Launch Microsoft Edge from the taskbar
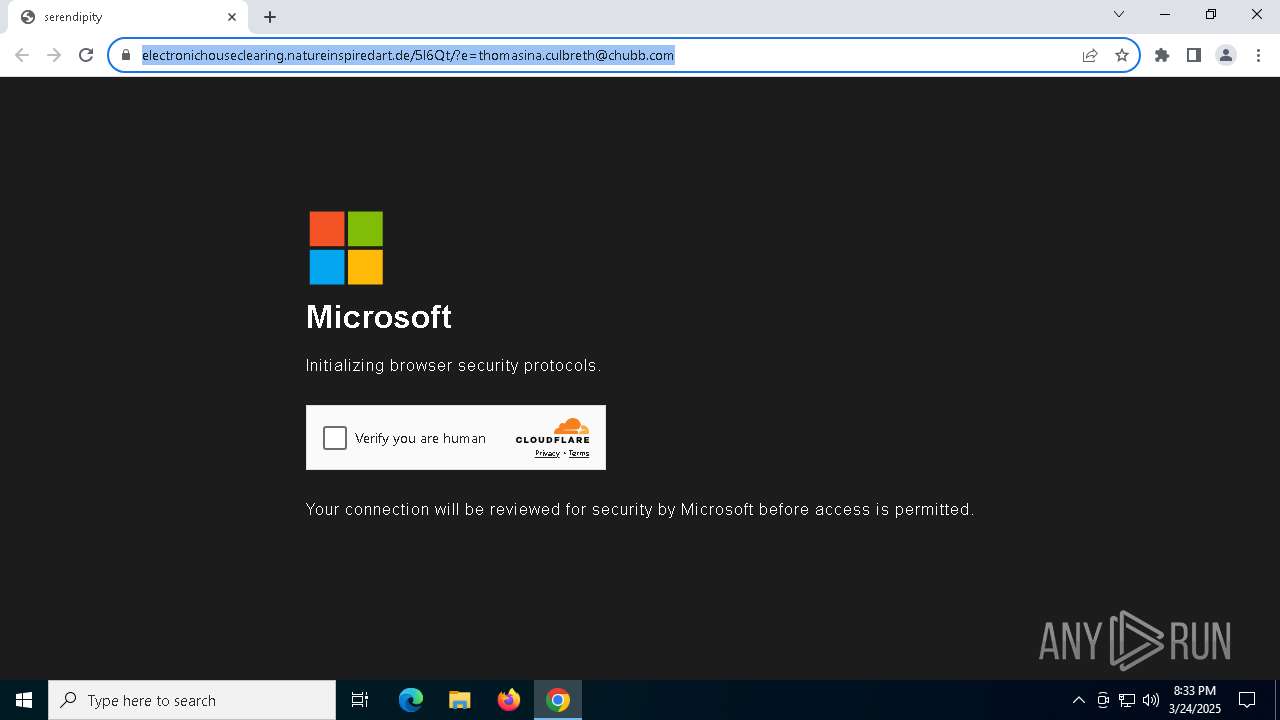 click(411, 700)
